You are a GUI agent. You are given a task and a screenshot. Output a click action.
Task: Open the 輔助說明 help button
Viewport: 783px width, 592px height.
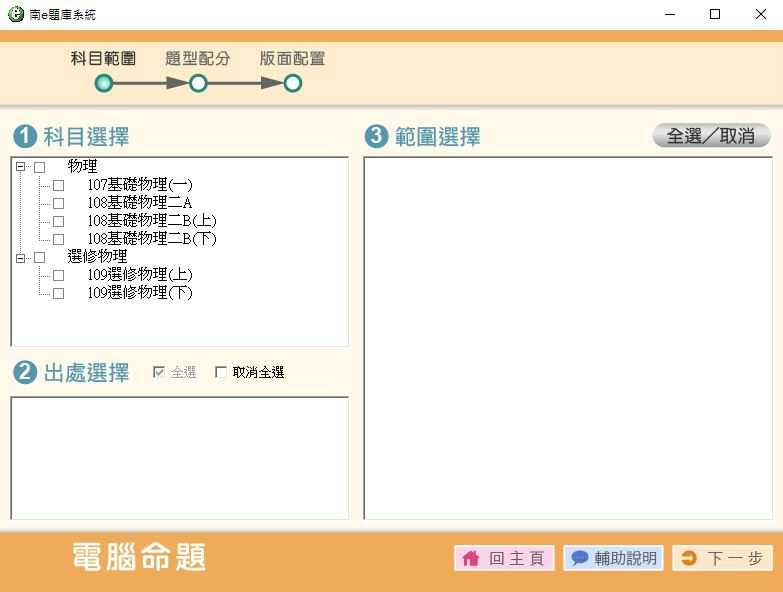(x=613, y=558)
